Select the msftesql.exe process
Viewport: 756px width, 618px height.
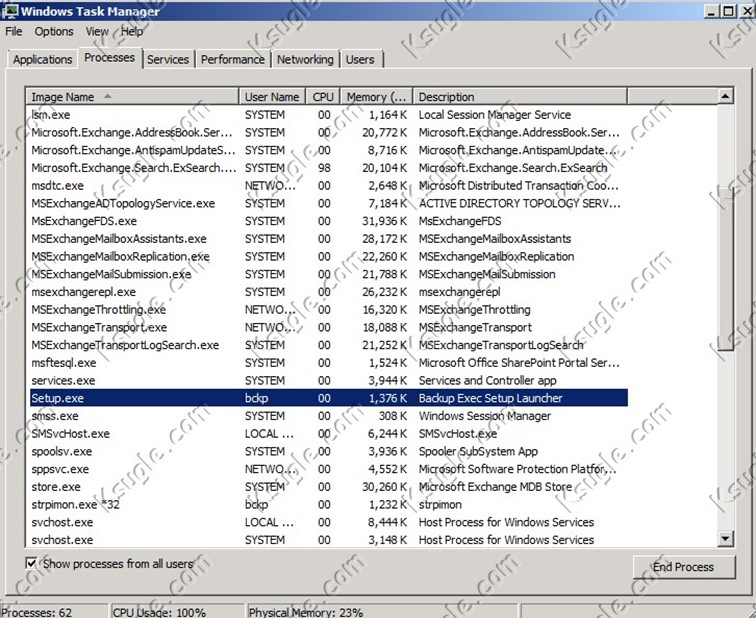[x=328, y=363]
